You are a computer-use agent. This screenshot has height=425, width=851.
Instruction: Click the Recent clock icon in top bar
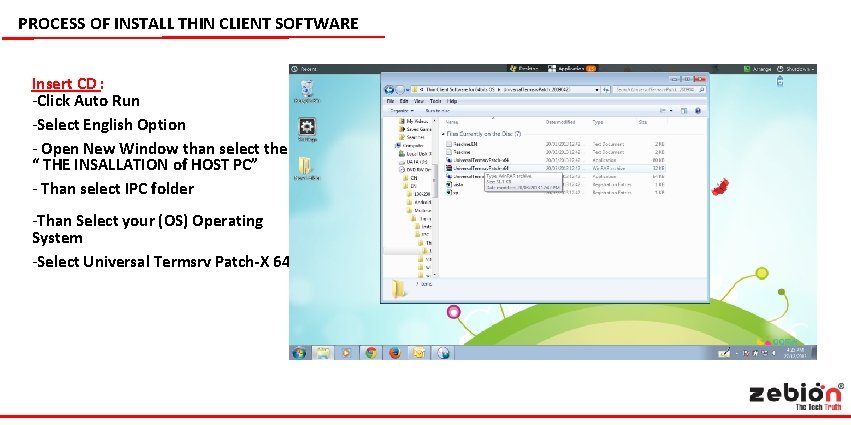pos(294,69)
